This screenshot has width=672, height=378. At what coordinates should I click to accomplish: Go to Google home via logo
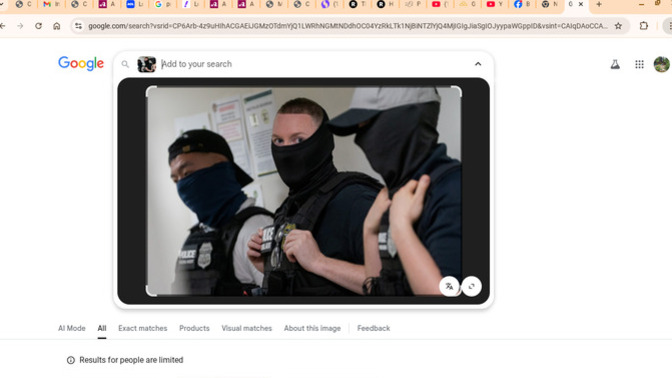(81, 63)
